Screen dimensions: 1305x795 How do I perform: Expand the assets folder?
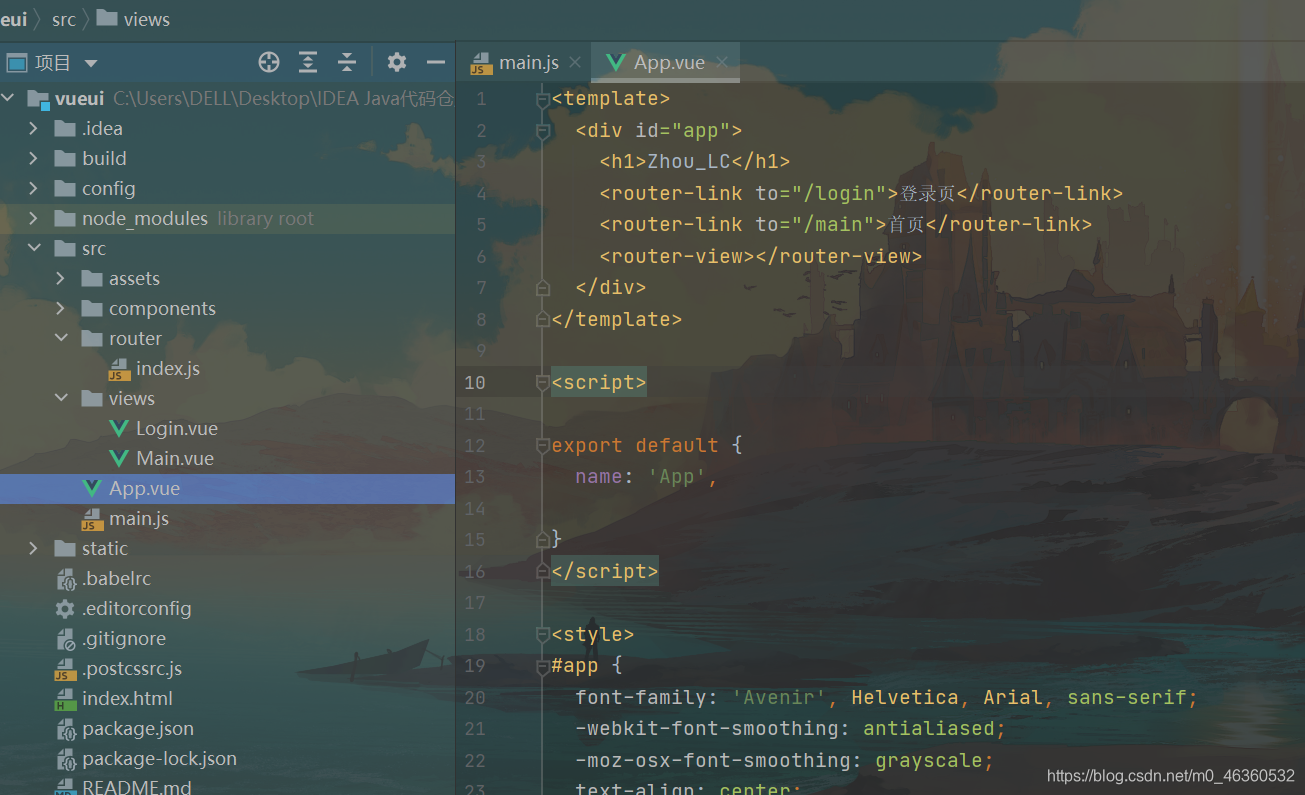point(61,278)
